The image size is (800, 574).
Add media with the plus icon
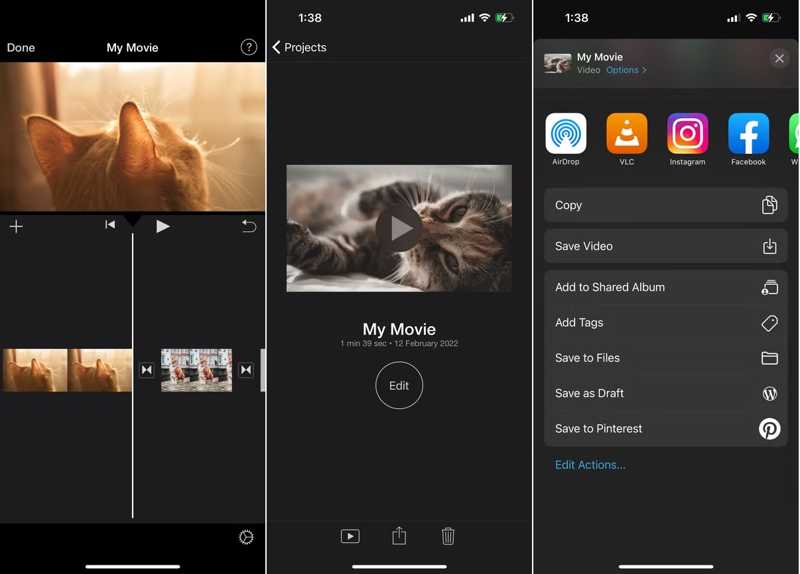pyautogui.click(x=16, y=226)
